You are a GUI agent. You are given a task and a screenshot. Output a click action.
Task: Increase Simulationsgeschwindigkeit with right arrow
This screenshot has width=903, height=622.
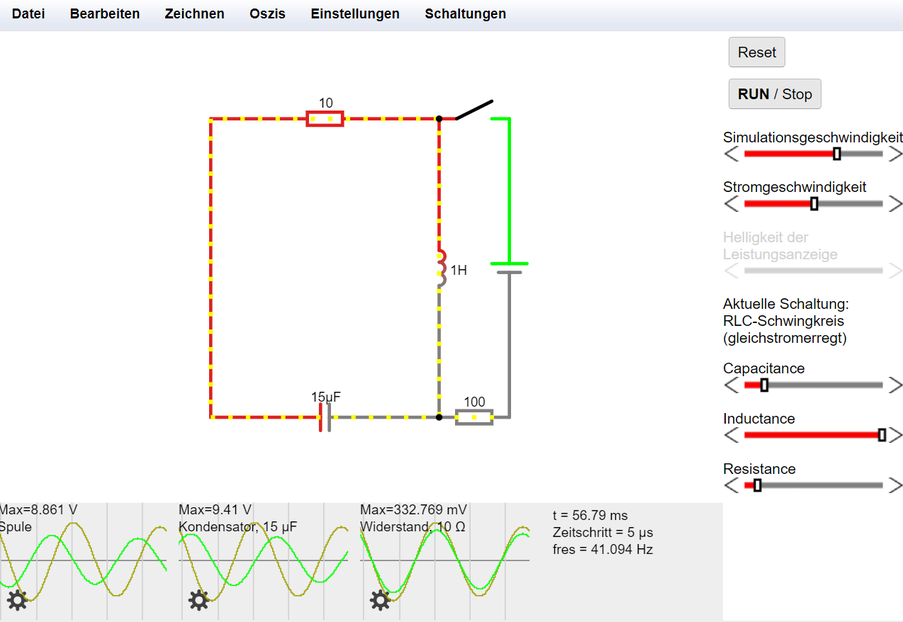[x=895, y=154]
